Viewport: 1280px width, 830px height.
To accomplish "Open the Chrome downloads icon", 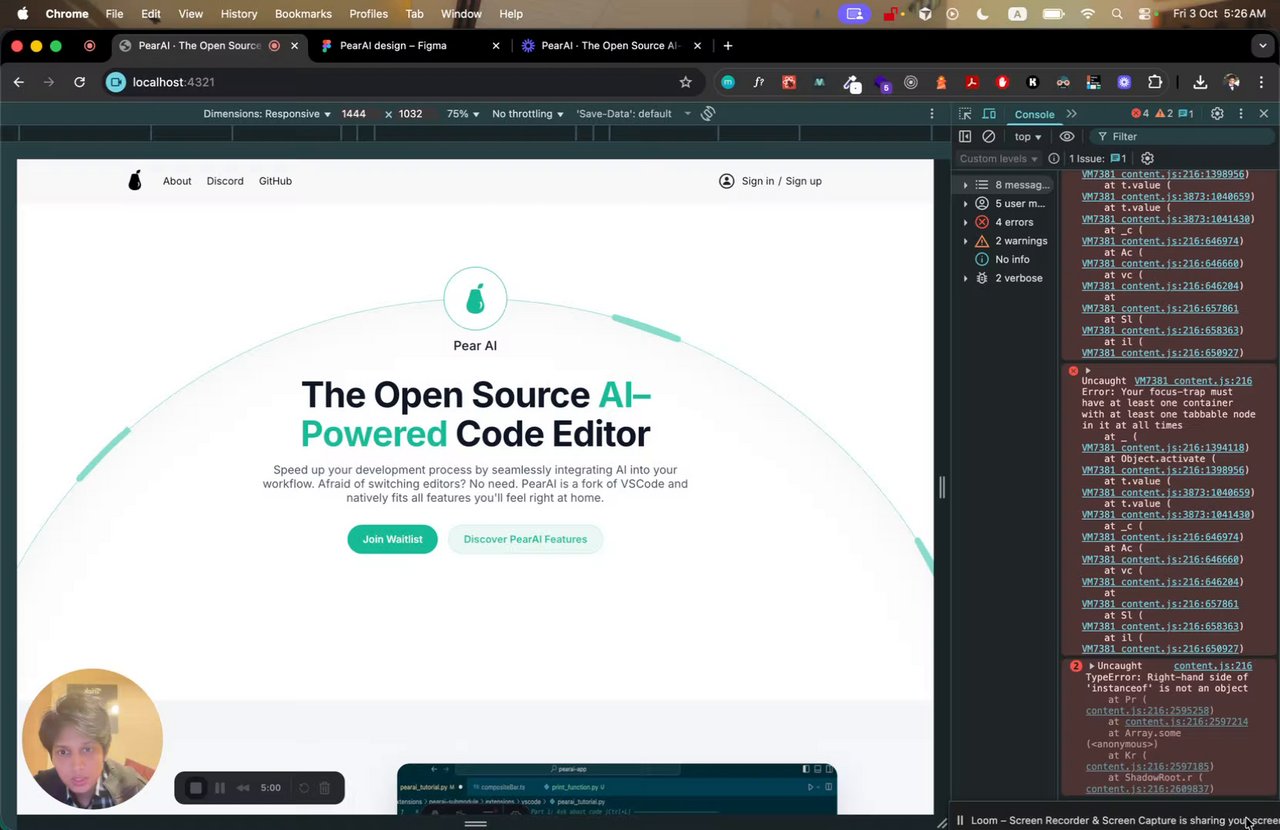I will point(1200,82).
